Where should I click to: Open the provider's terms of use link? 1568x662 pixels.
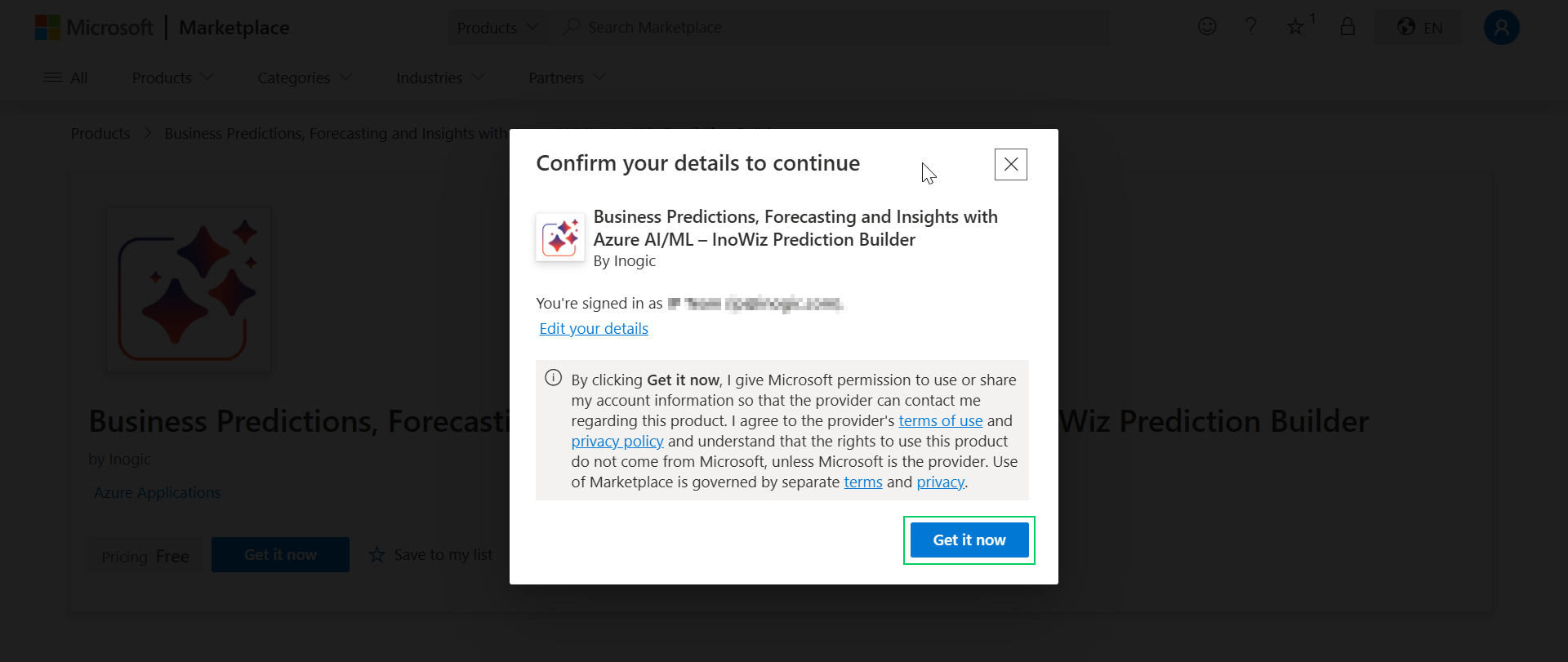click(940, 420)
